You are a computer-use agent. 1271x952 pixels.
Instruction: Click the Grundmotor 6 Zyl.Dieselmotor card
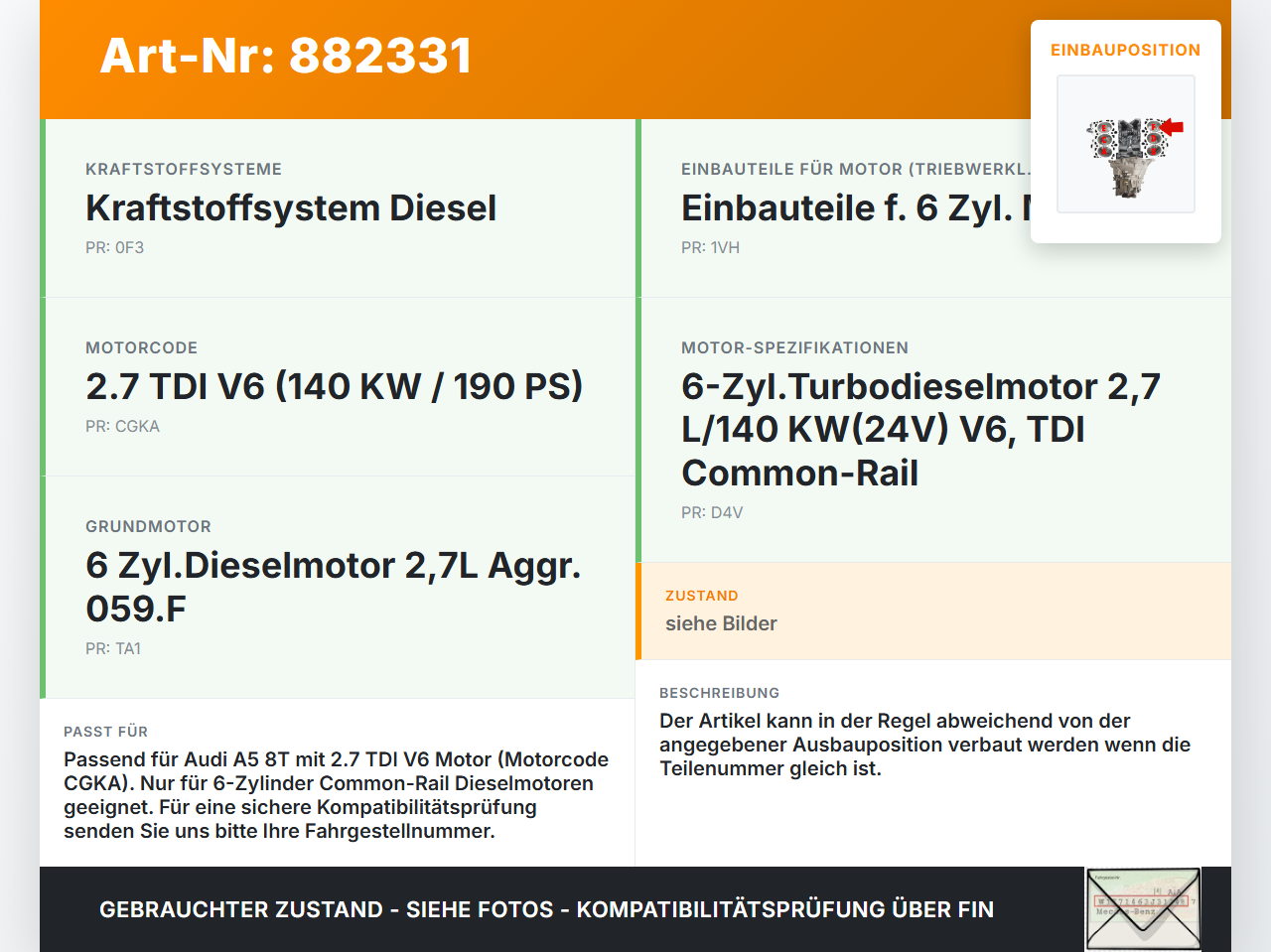(338, 588)
